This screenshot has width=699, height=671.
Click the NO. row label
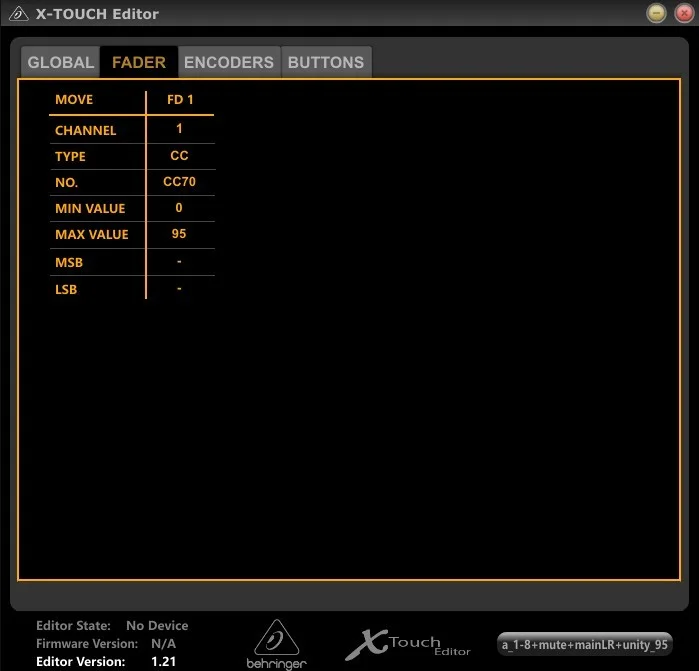point(66,182)
